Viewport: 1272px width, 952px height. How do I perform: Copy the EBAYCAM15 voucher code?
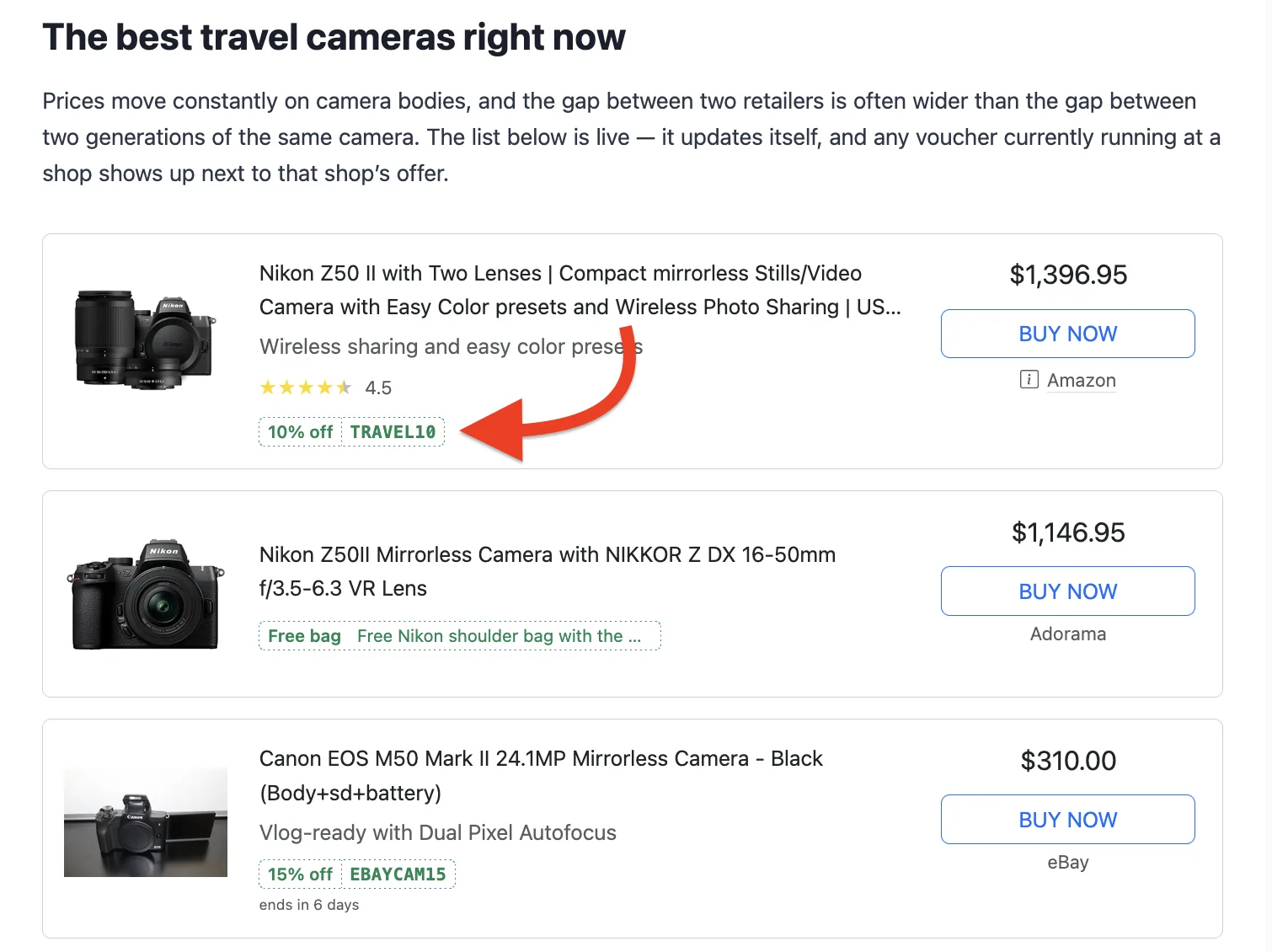click(398, 874)
